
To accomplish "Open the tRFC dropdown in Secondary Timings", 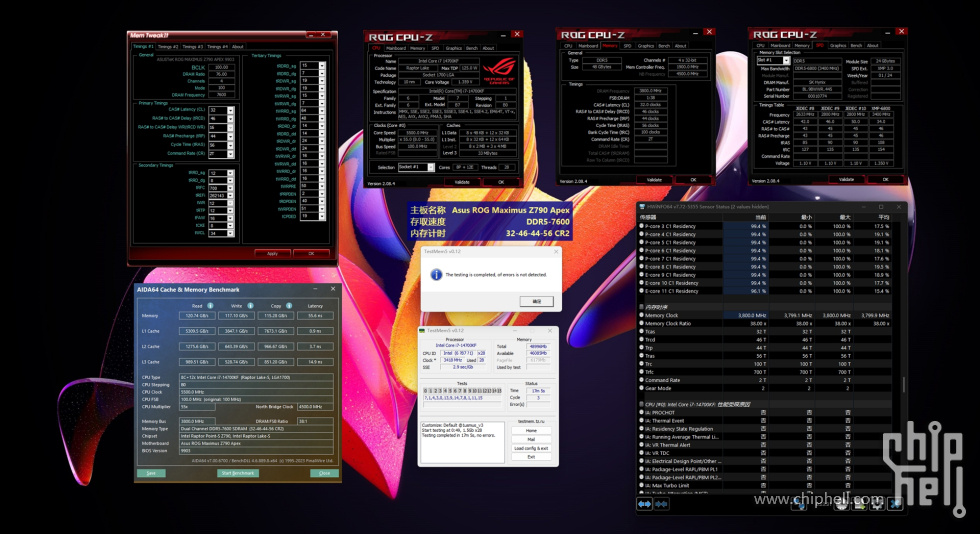I will point(231,188).
